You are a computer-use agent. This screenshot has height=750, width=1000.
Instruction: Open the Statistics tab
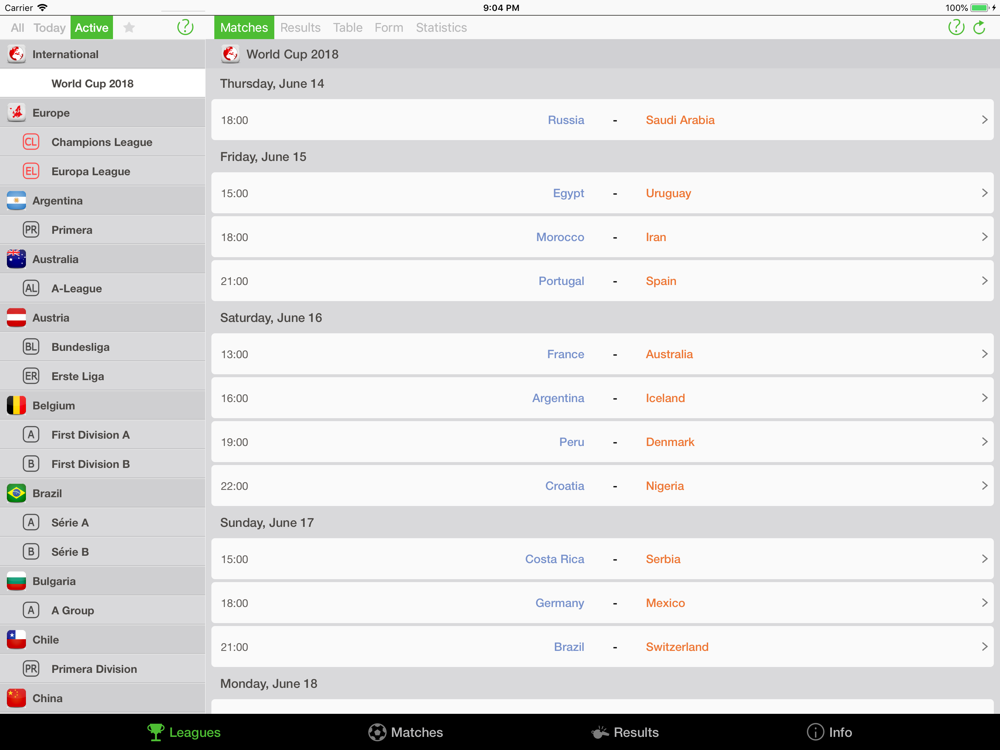point(441,27)
